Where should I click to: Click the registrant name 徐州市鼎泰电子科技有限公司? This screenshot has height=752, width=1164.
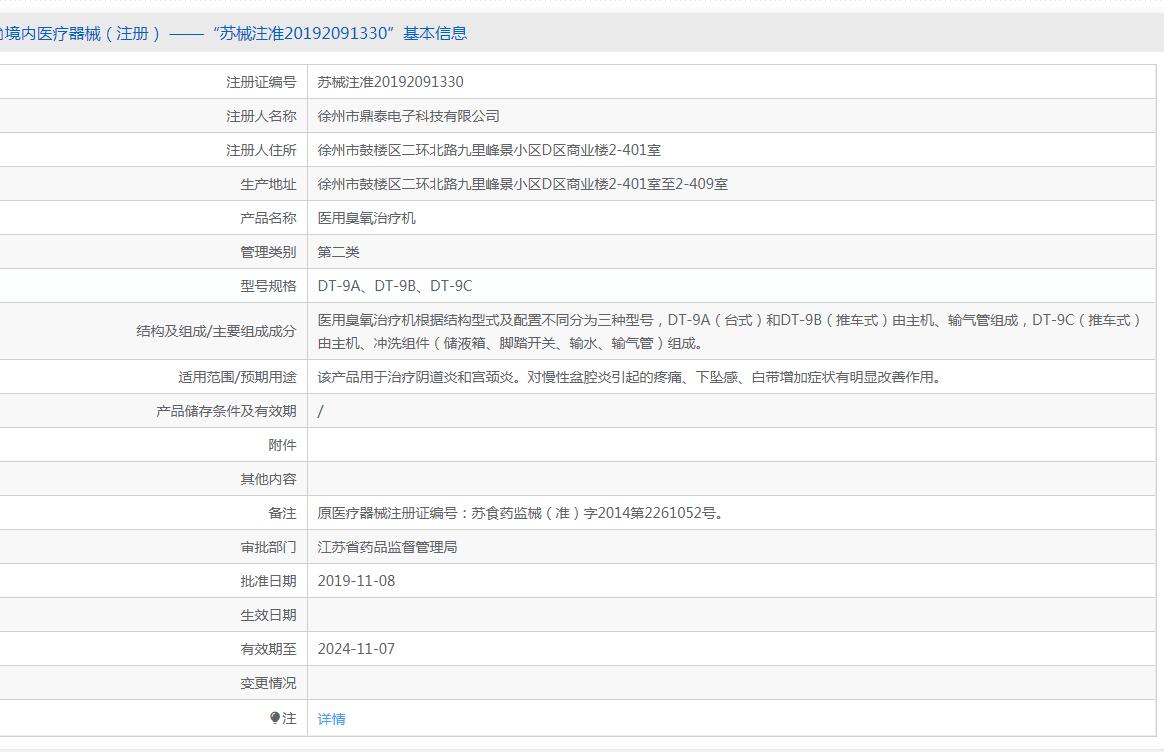pos(408,116)
